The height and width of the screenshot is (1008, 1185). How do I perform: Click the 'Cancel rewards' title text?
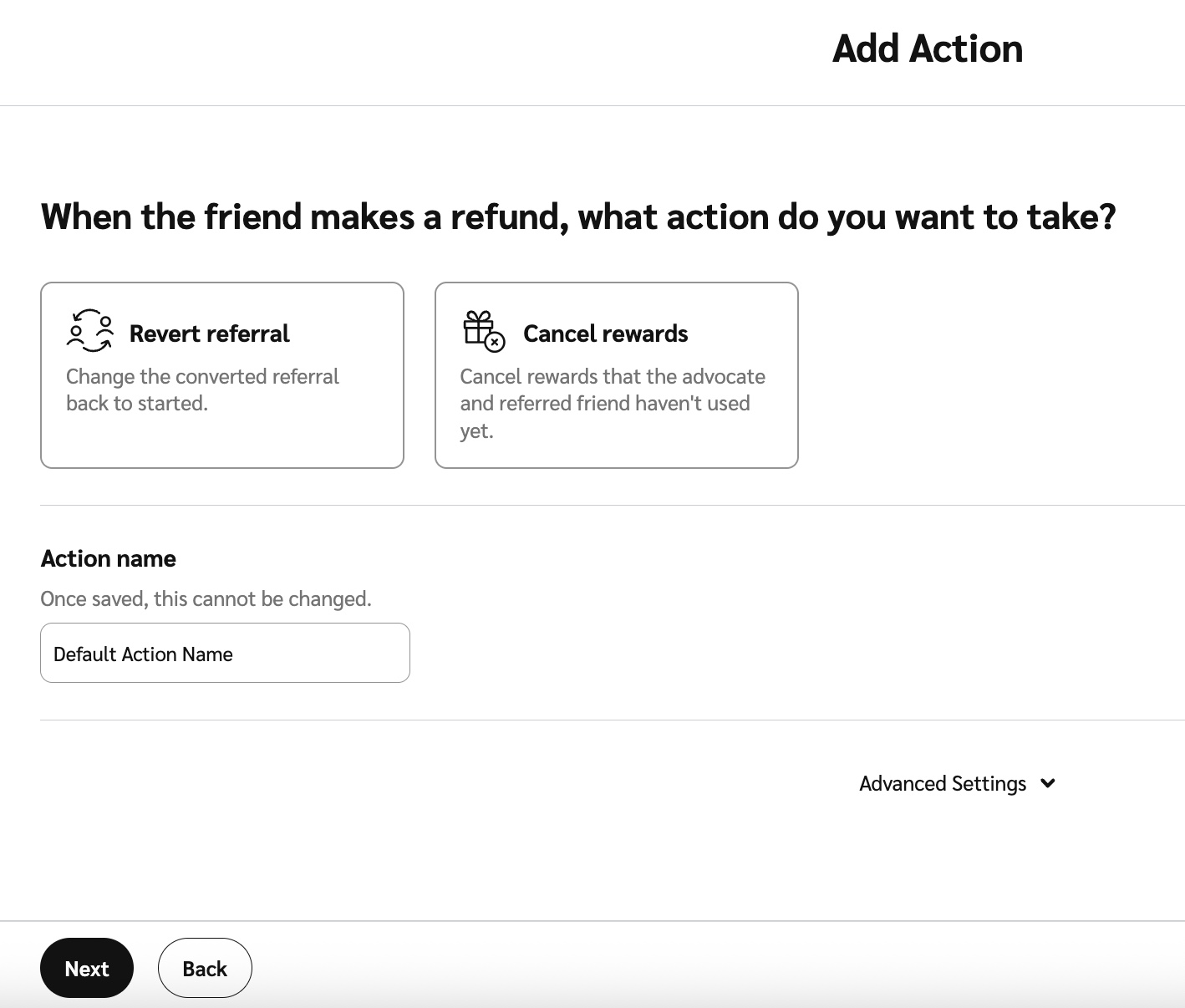605,333
